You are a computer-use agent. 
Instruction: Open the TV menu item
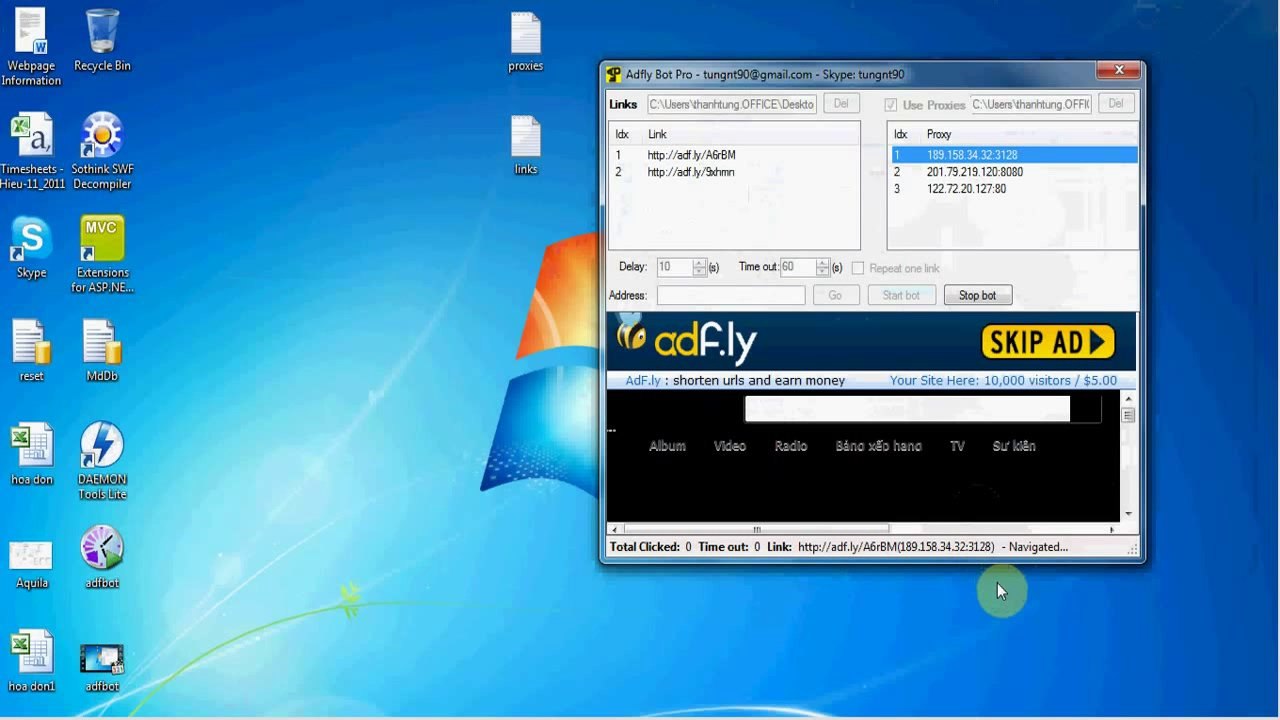tap(957, 446)
